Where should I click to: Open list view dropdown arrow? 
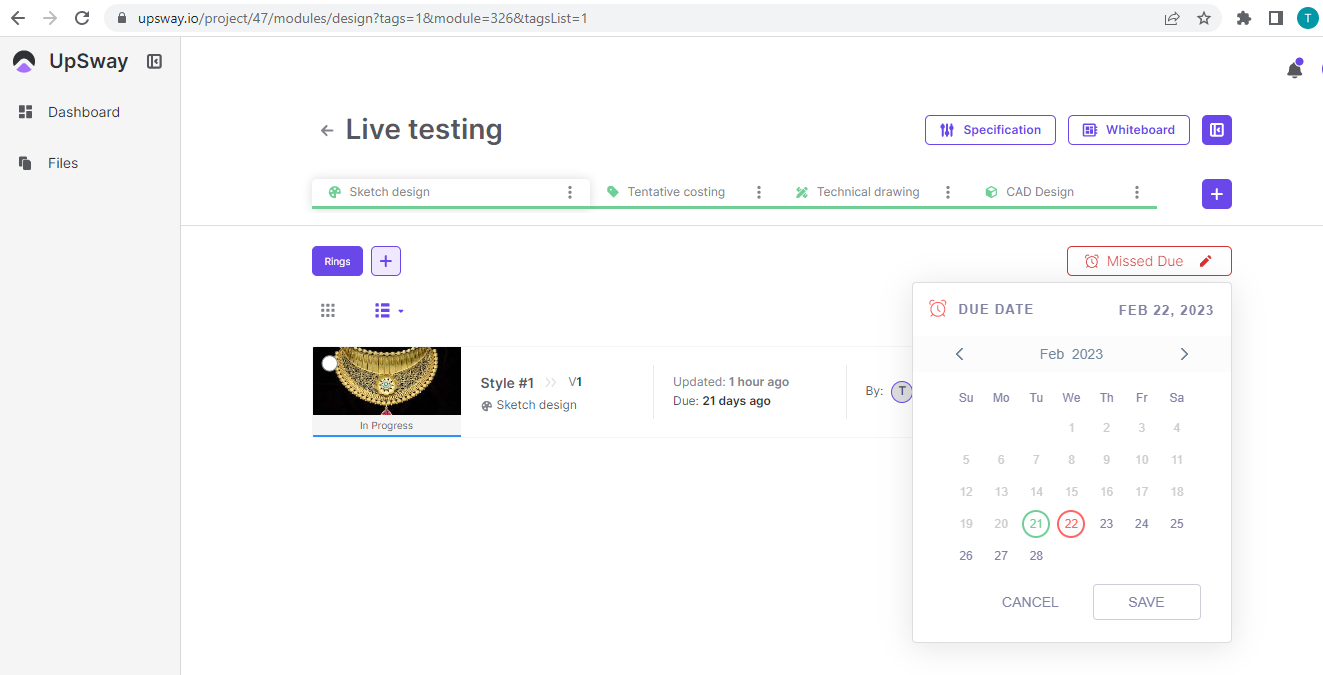click(401, 311)
